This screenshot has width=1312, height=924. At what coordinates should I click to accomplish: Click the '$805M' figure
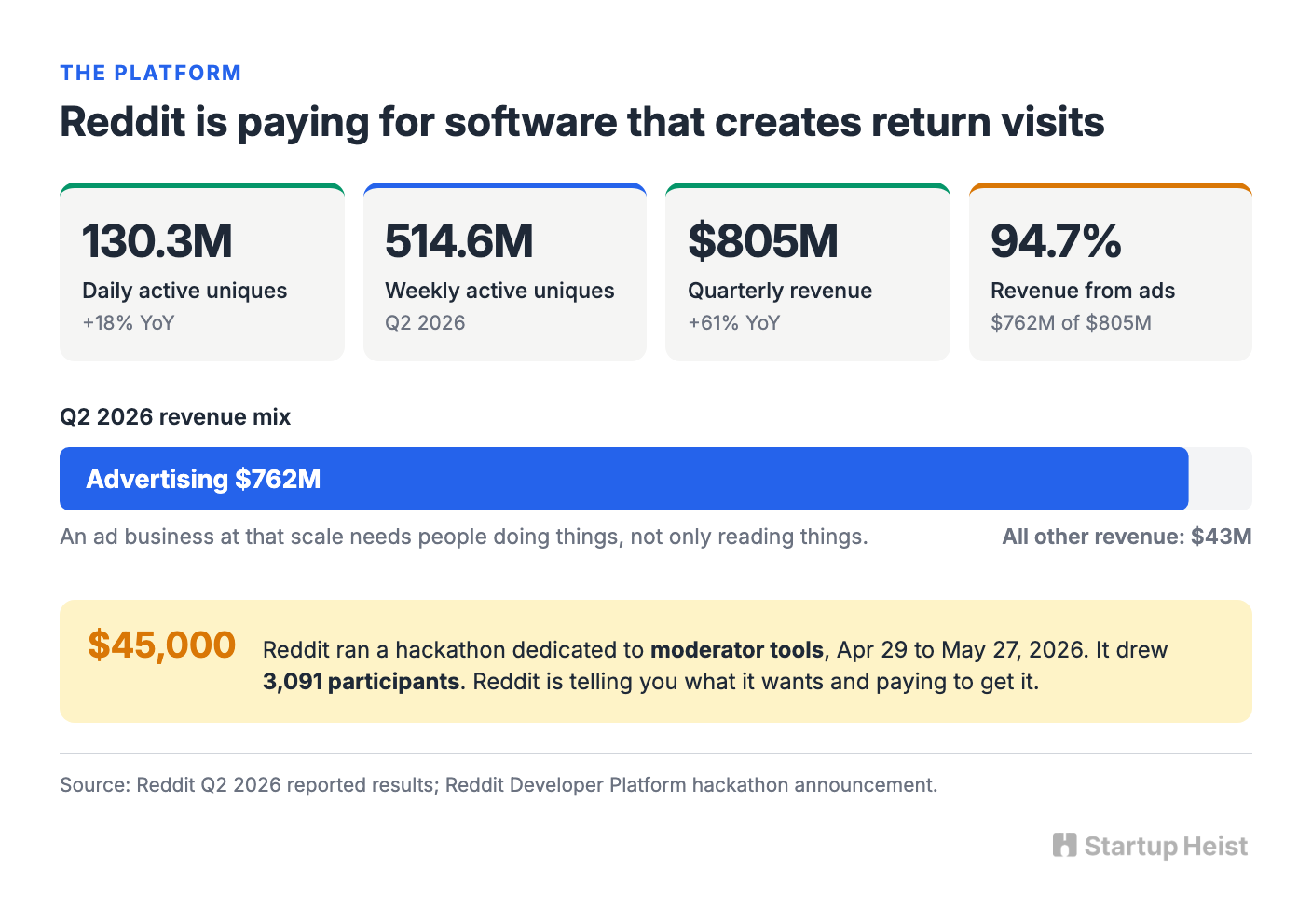click(x=763, y=241)
